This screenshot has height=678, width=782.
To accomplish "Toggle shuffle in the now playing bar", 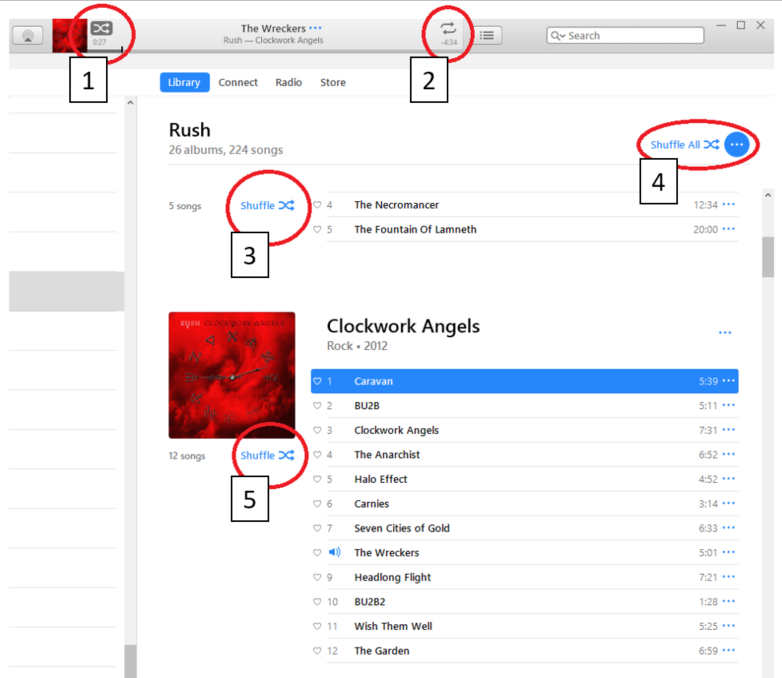I will point(101,28).
